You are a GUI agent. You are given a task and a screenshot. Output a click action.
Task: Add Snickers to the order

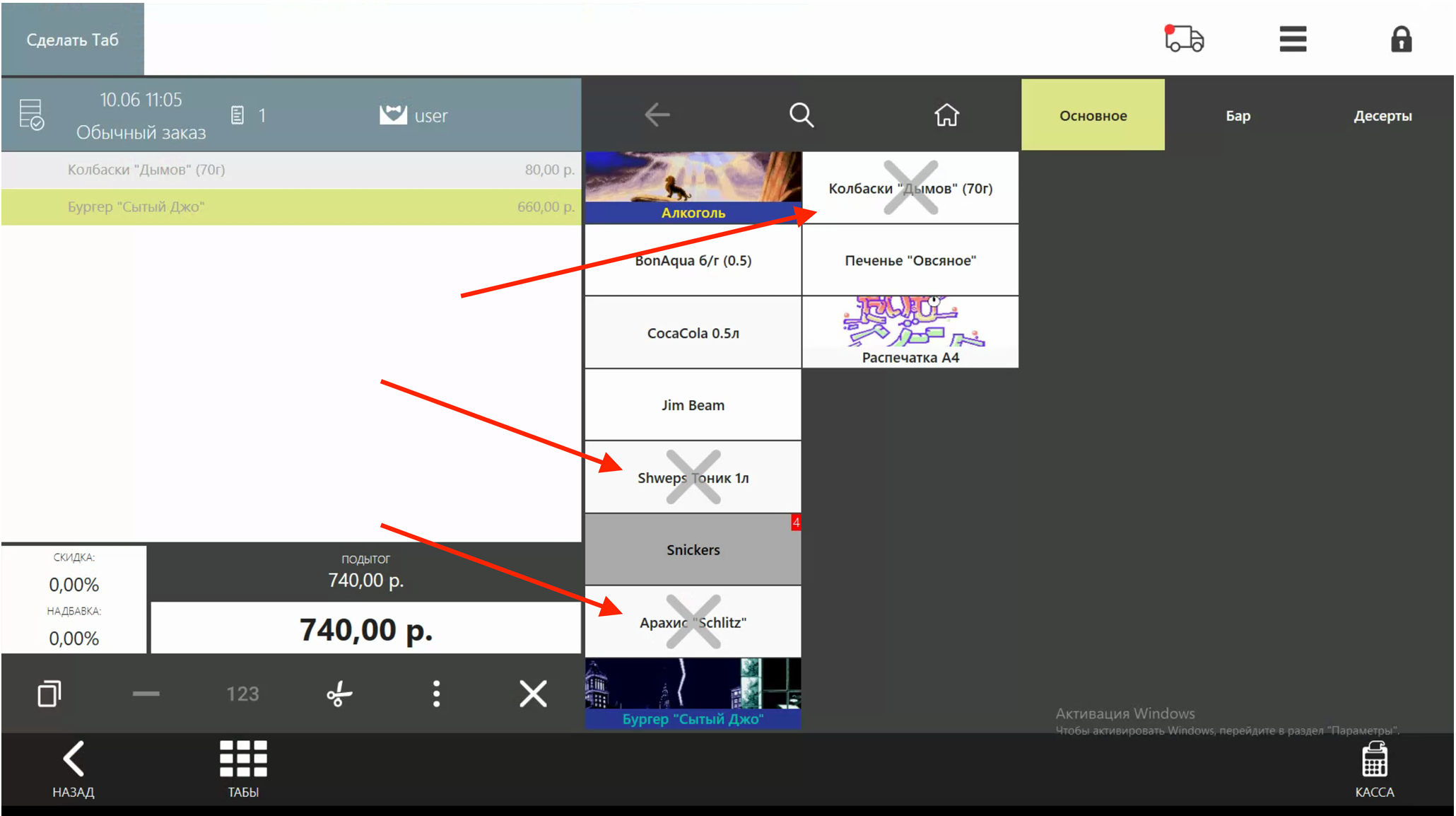click(x=693, y=549)
